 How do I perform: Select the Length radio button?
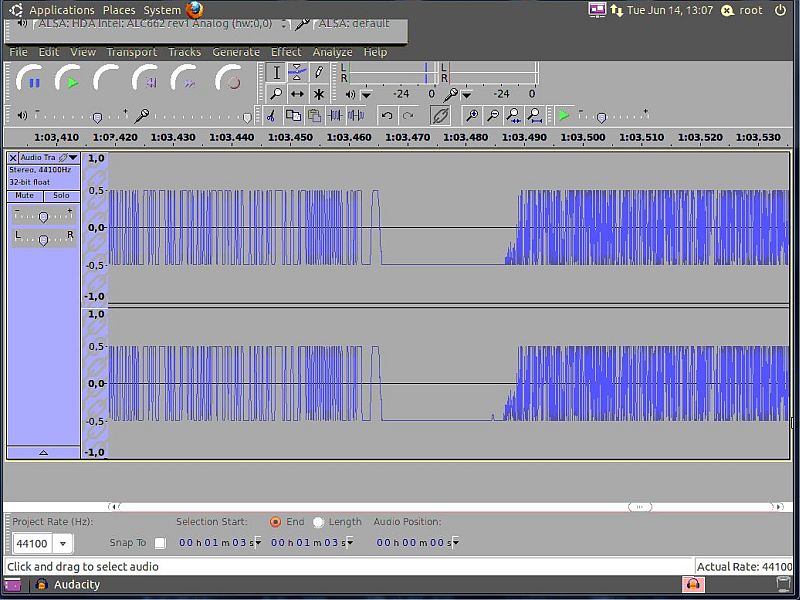tap(318, 522)
